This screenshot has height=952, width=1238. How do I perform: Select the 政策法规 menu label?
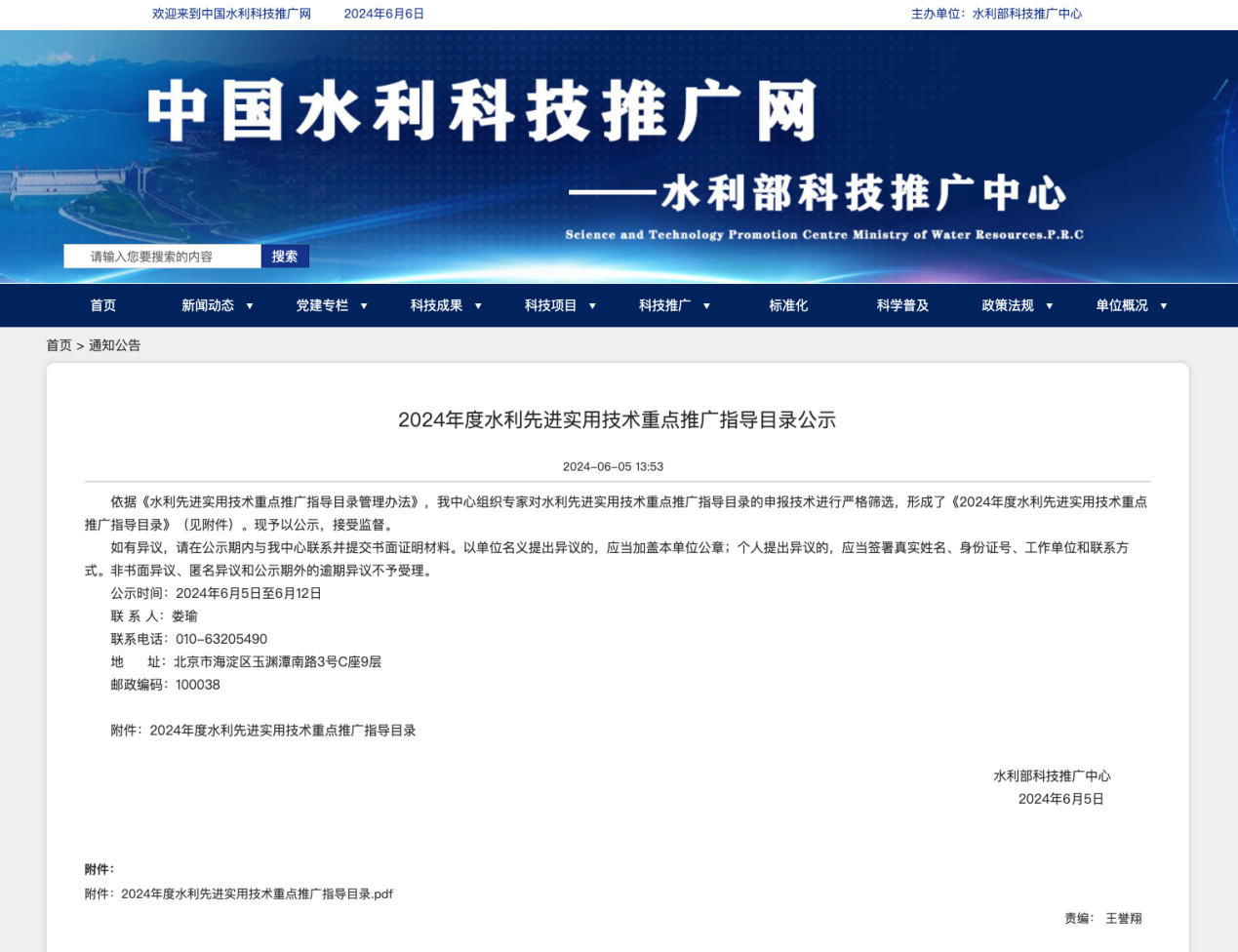pos(1008,305)
